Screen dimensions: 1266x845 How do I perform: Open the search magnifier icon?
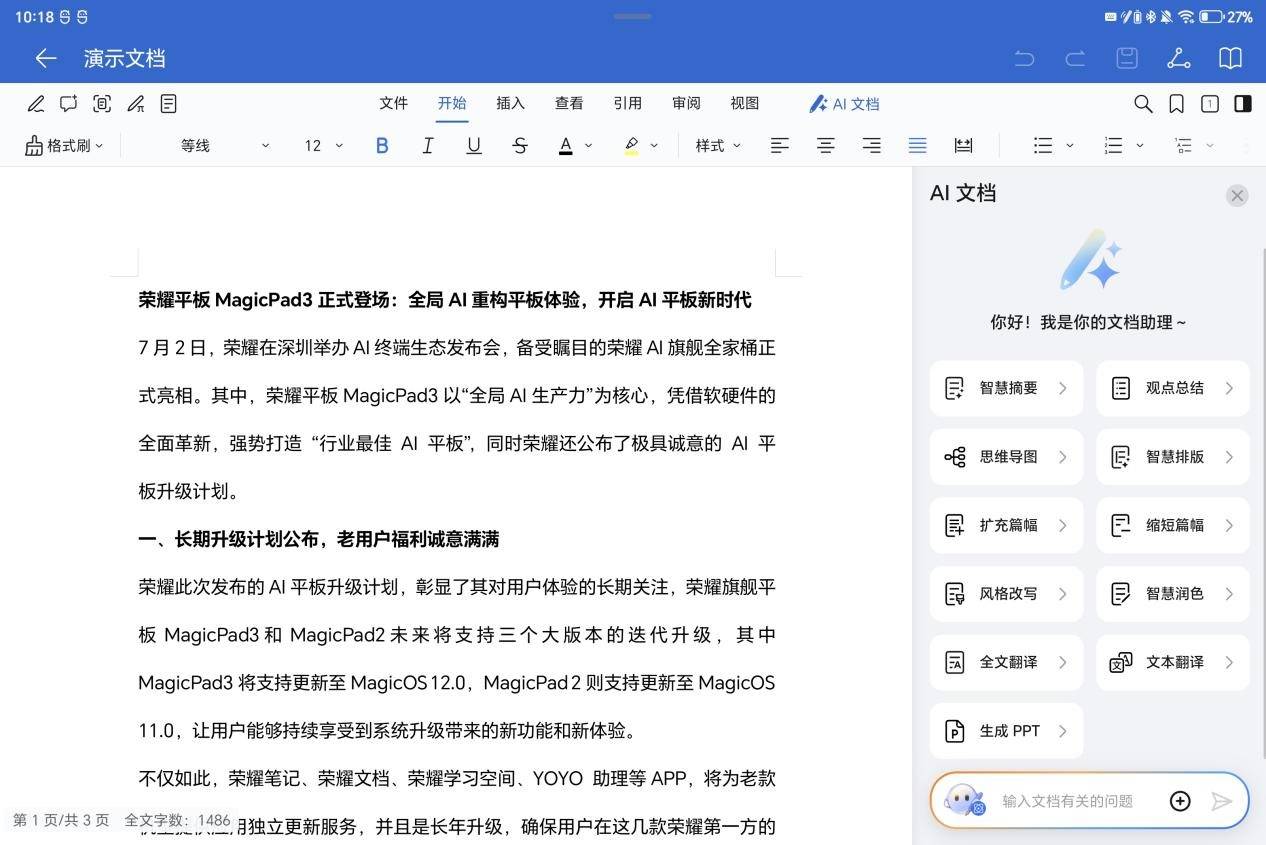click(1143, 104)
